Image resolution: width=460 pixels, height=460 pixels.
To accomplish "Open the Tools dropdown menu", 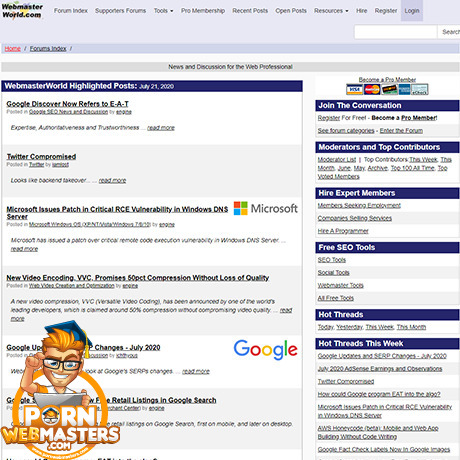I will tap(163, 11).
